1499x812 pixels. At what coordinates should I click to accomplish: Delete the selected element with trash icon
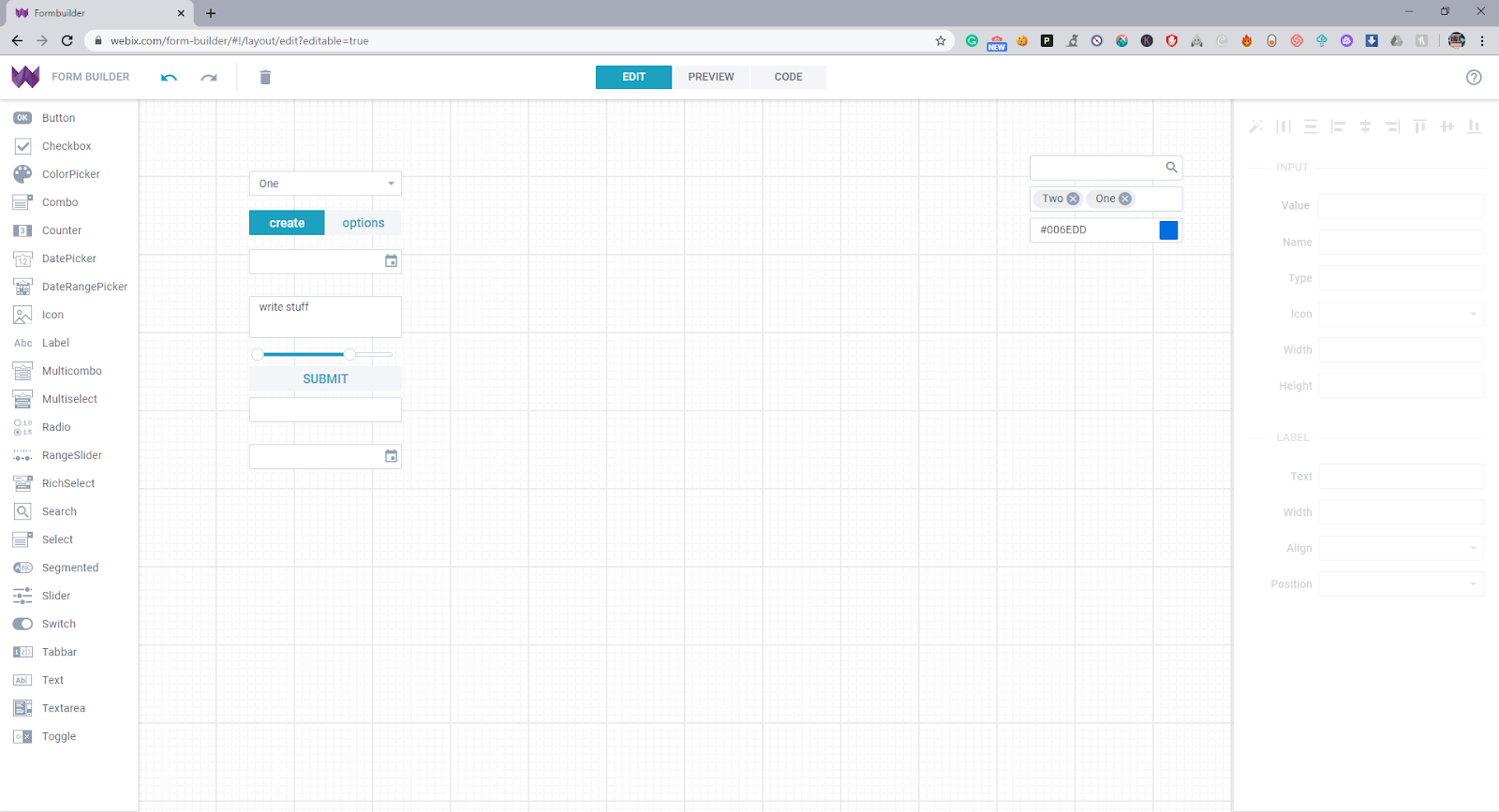point(265,77)
